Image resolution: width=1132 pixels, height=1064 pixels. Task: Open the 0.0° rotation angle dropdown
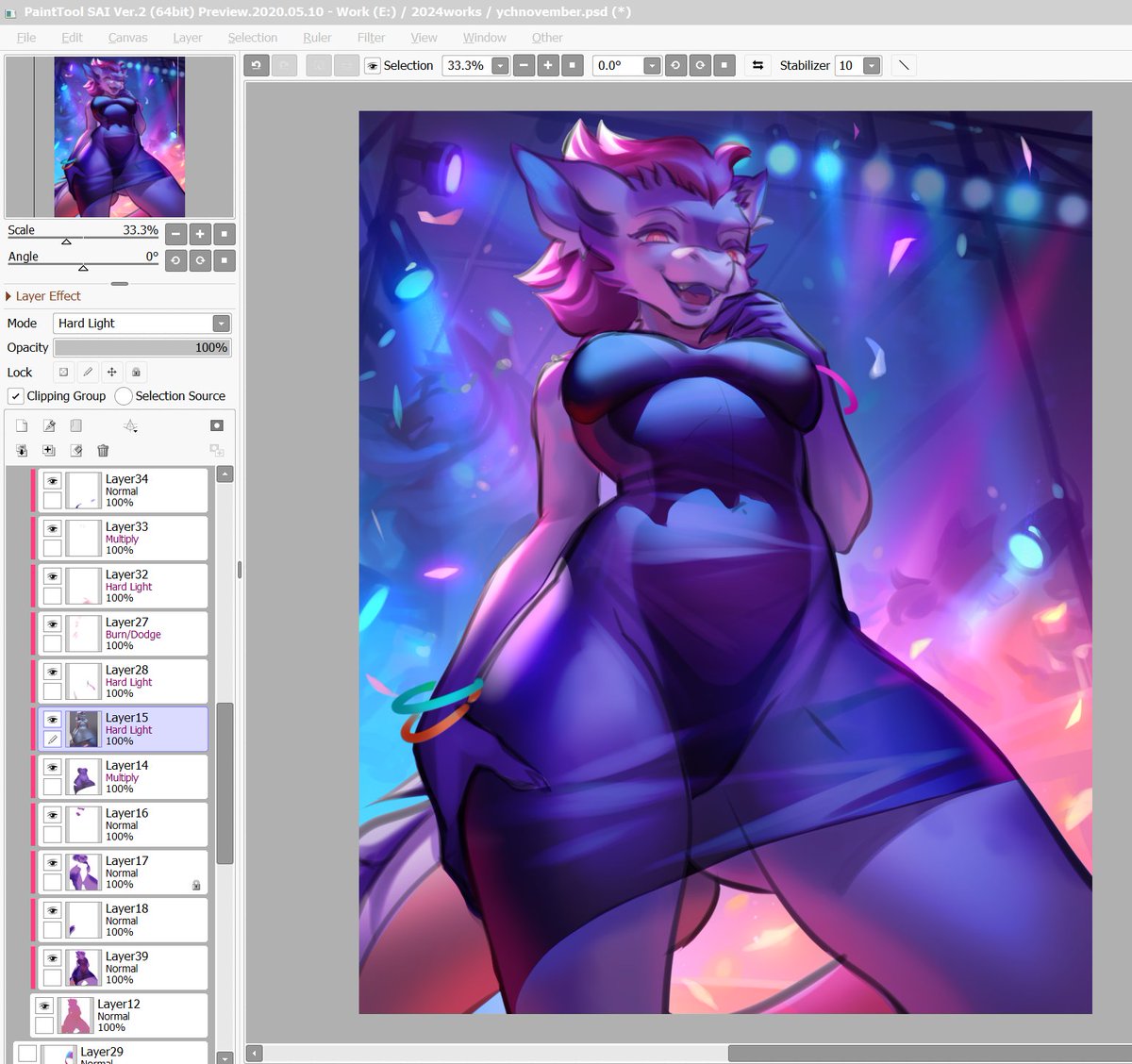[652, 65]
